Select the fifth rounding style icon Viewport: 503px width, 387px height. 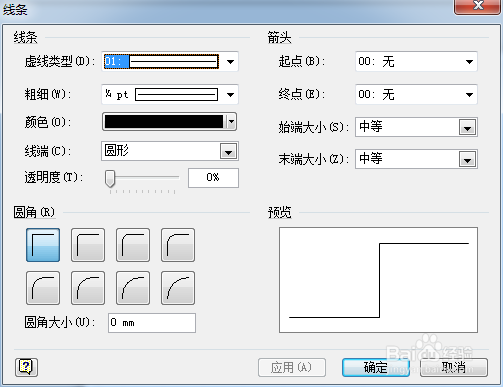click(43, 288)
